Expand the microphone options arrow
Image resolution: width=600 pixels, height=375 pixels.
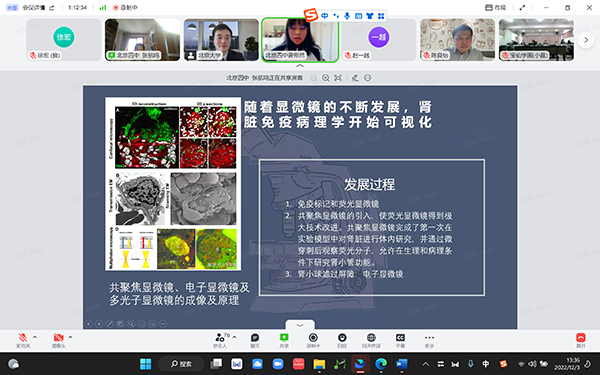coord(35,337)
